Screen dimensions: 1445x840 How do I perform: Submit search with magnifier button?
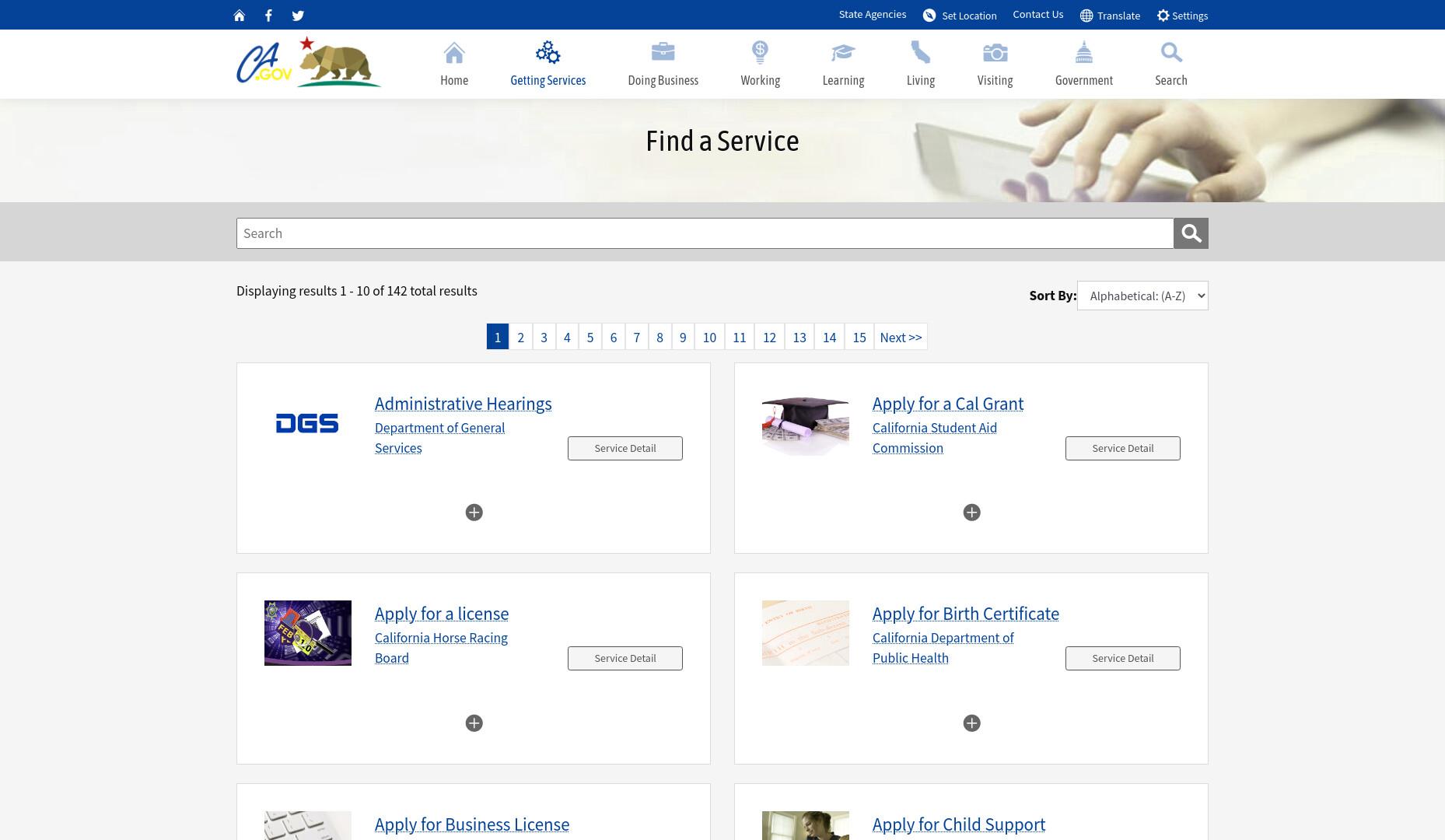pyautogui.click(x=1191, y=233)
